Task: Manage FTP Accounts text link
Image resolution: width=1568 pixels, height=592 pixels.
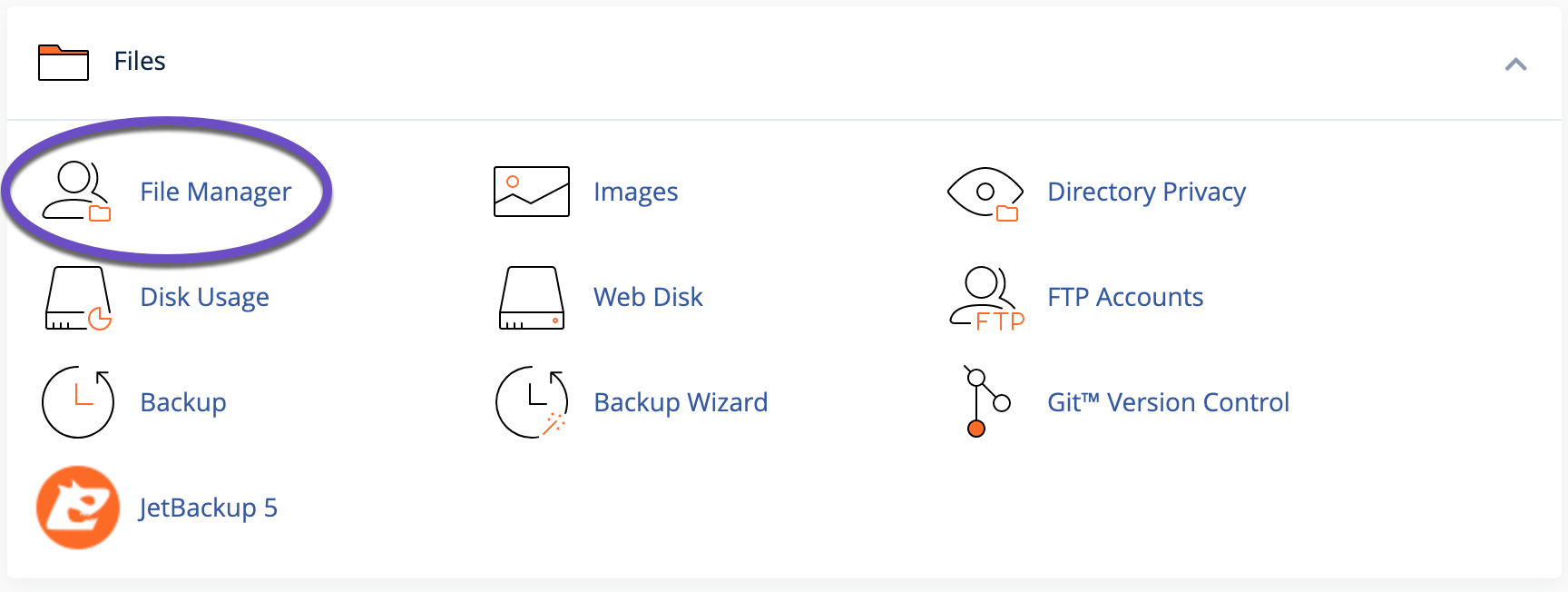Action: (1125, 297)
